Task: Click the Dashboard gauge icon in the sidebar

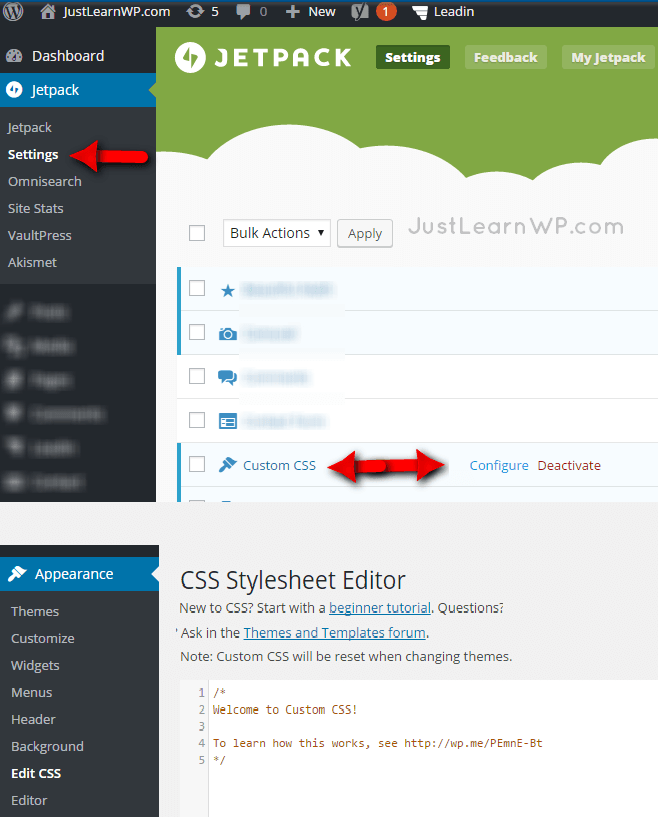Action: [x=14, y=56]
